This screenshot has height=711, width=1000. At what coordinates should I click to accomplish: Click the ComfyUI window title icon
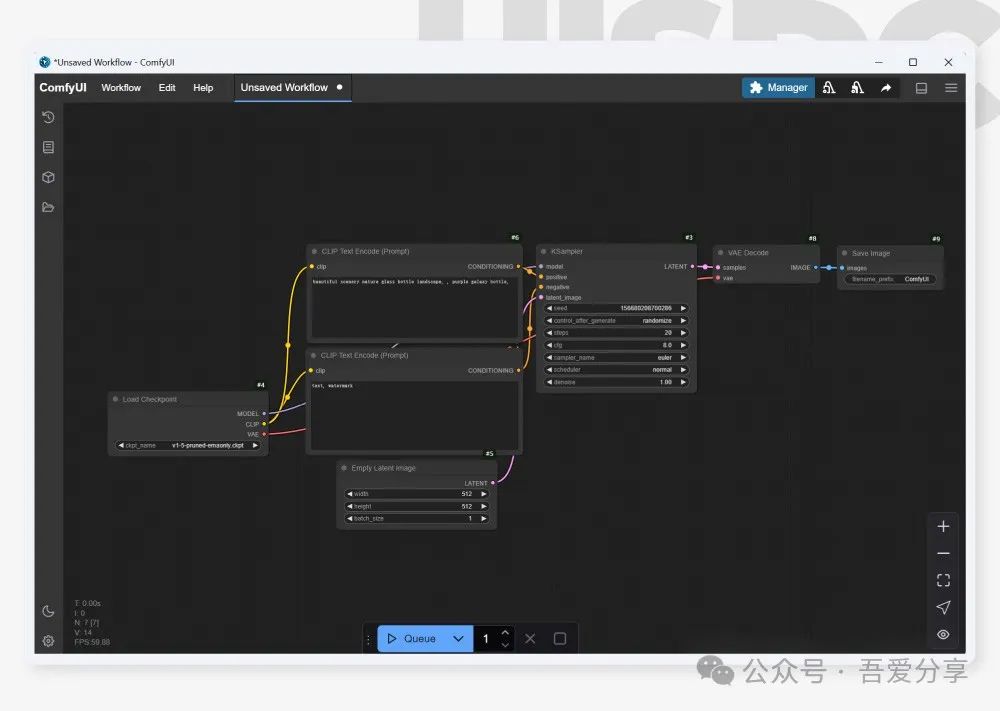click(45, 62)
